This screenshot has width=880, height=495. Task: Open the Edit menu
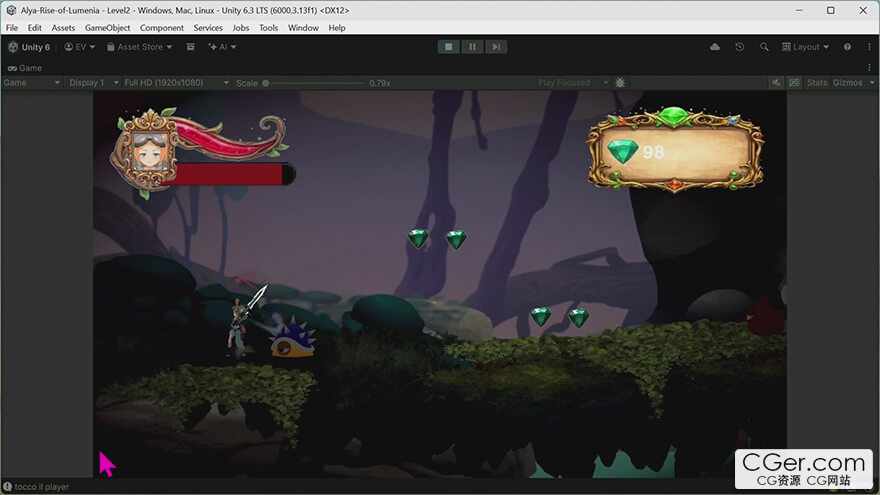pos(34,28)
